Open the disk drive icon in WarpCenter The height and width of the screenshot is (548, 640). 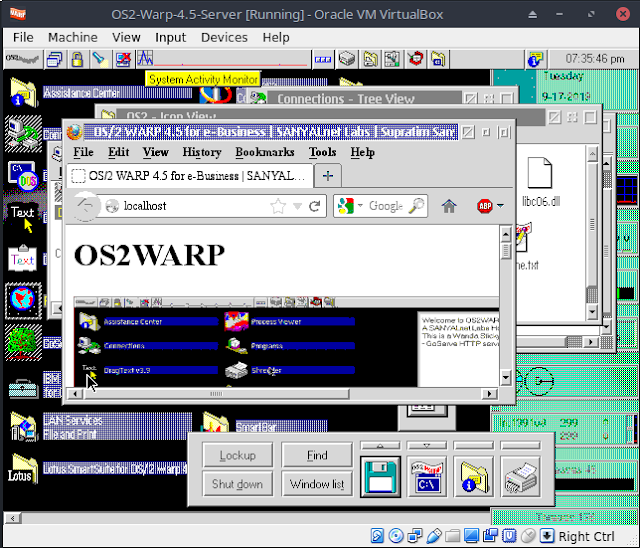pyautogui.click(x=347, y=59)
